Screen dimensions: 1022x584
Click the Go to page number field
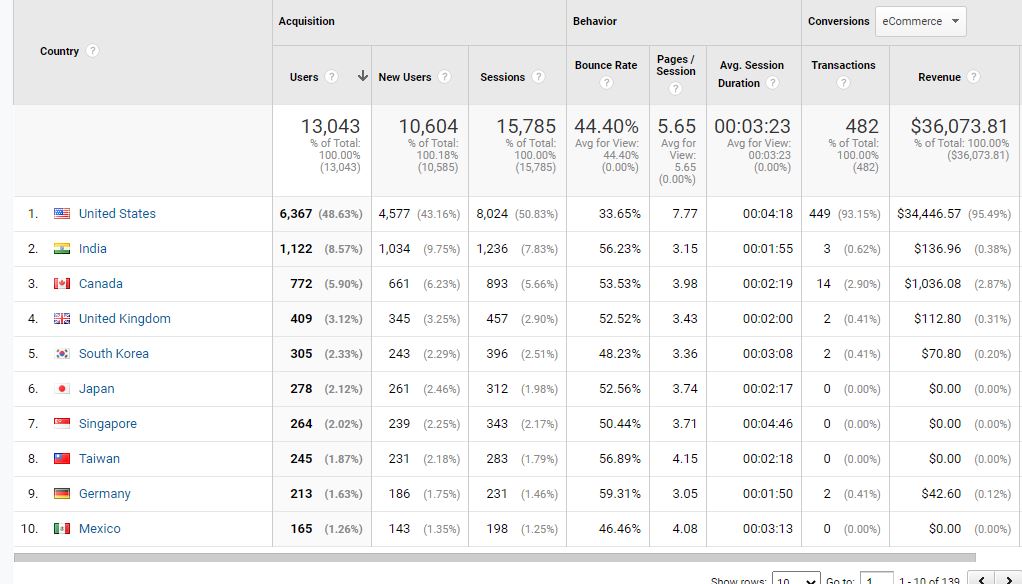click(876, 580)
